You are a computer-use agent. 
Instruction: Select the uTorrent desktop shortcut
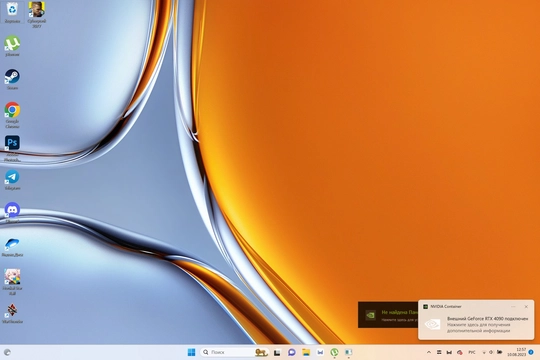(12, 46)
